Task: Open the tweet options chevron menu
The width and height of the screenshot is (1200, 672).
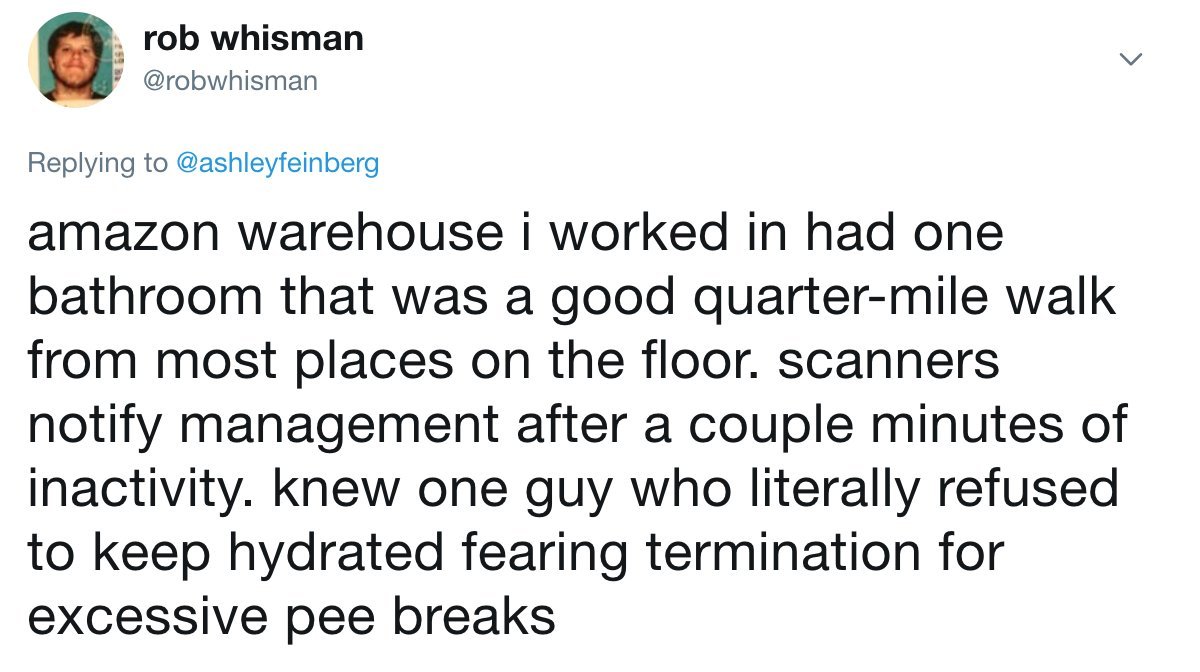Action: 1129,61
